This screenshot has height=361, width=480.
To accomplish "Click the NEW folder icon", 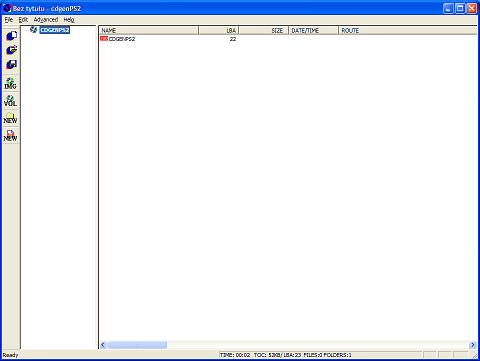I will tap(10, 118).
